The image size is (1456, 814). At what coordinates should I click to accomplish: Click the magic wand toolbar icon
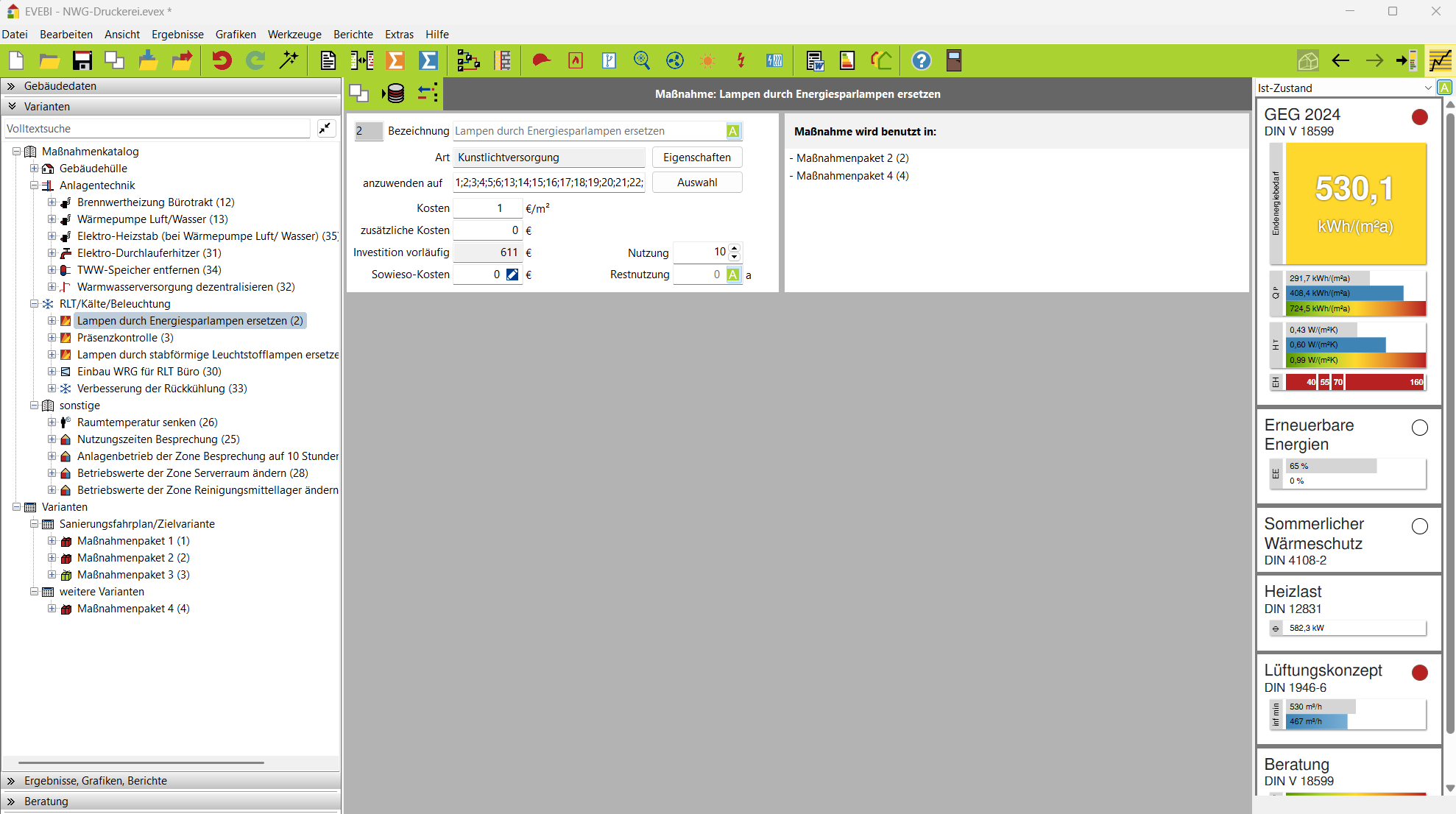coord(289,60)
